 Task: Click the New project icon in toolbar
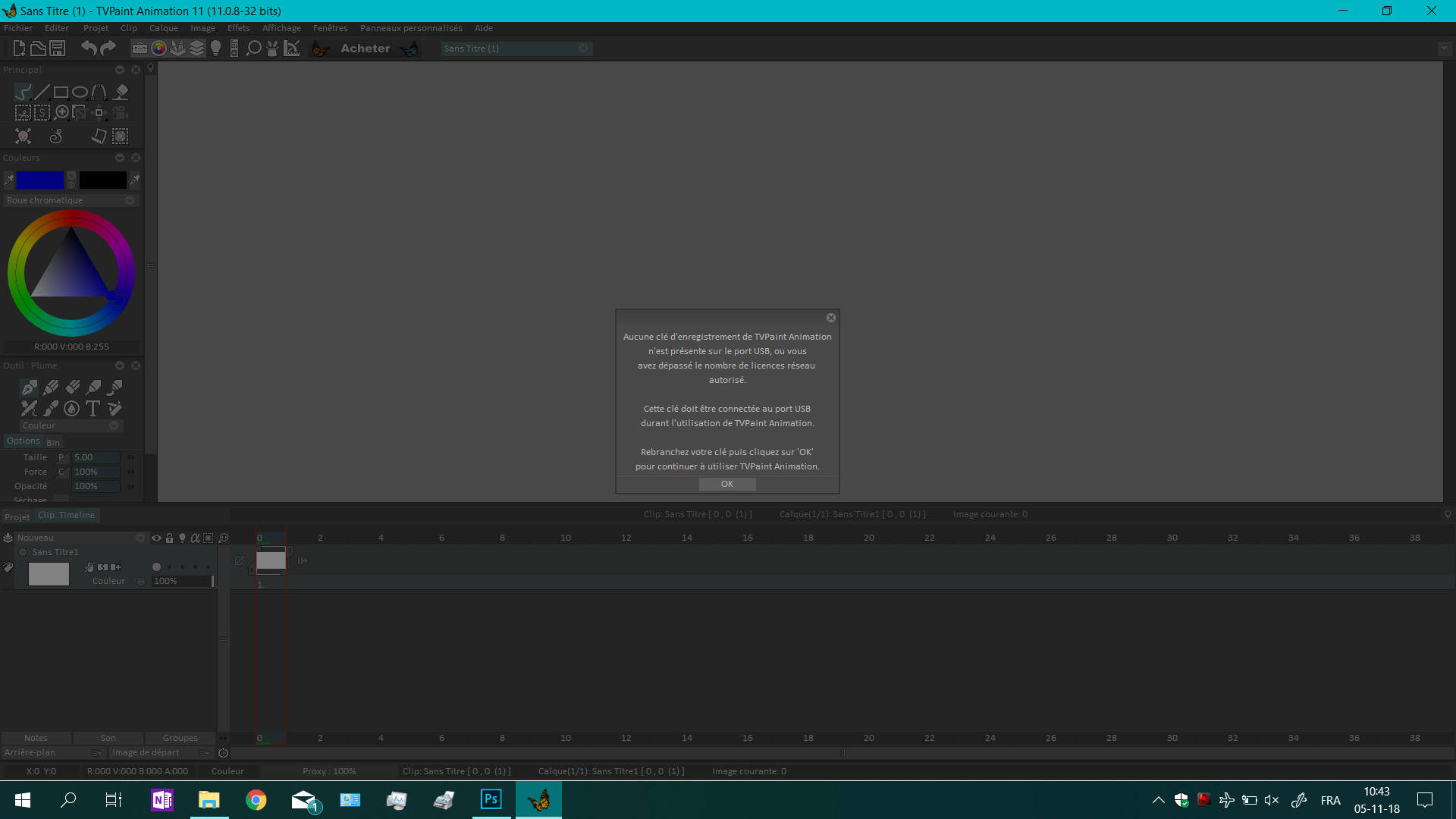tap(20, 49)
